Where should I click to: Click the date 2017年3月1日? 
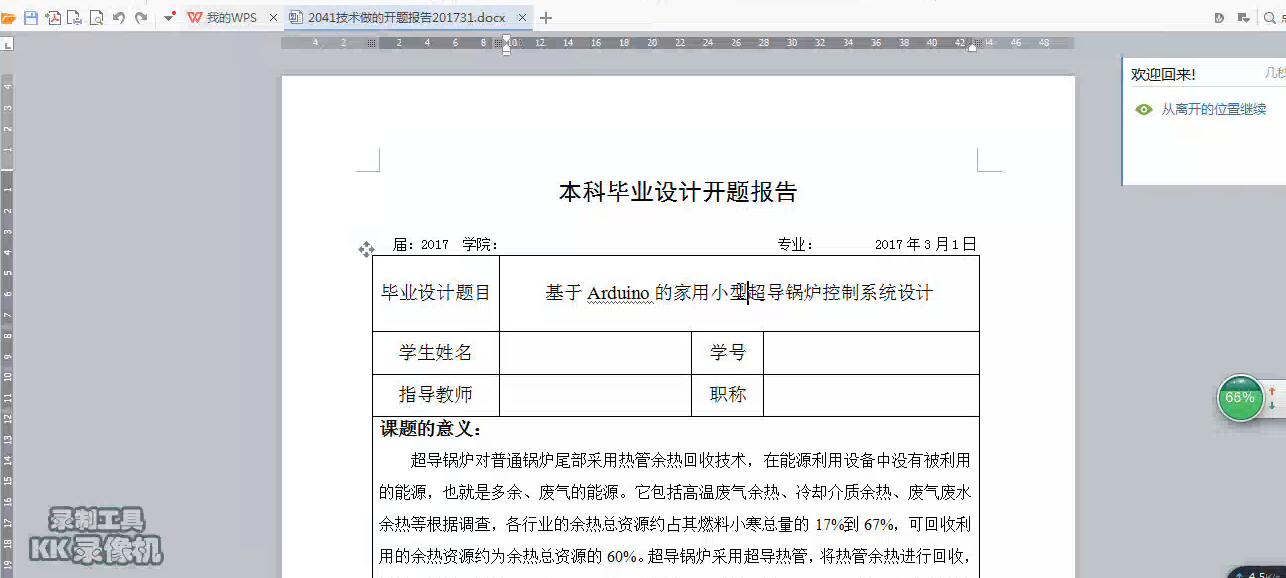[926, 244]
